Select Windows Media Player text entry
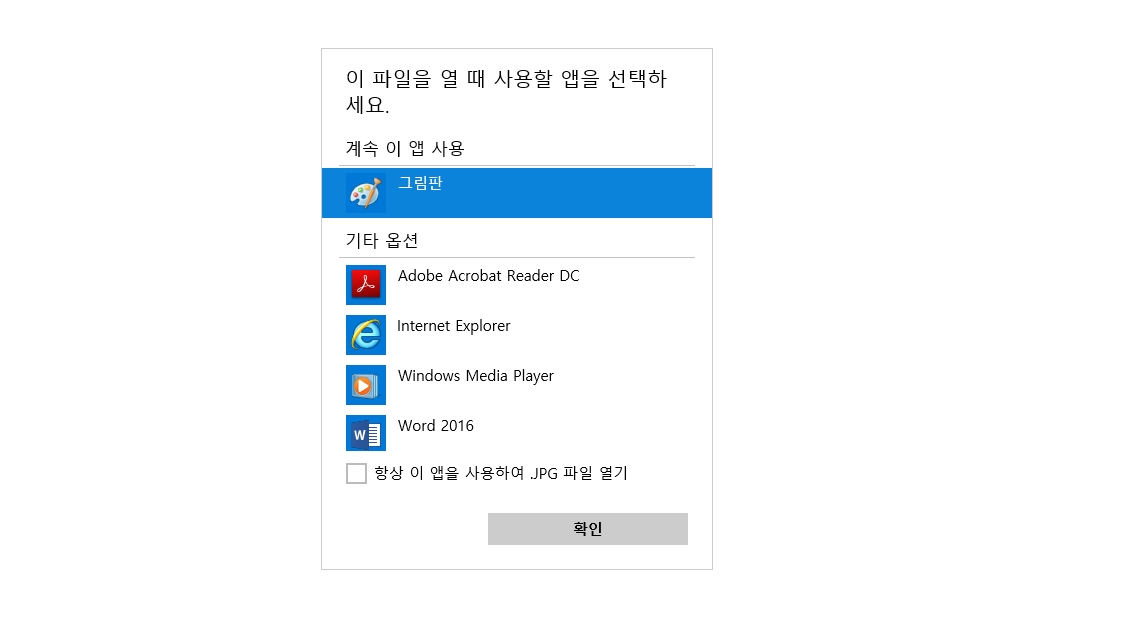 (x=476, y=376)
